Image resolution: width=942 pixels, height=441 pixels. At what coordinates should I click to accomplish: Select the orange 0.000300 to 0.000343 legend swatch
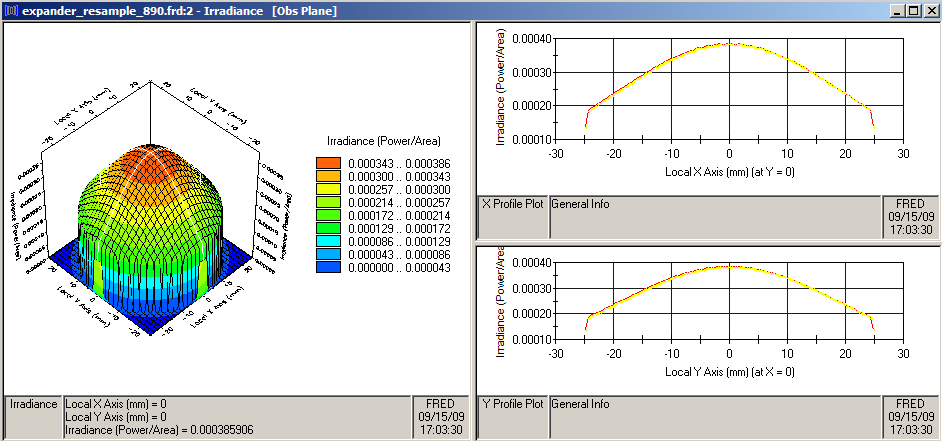point(329,176)
